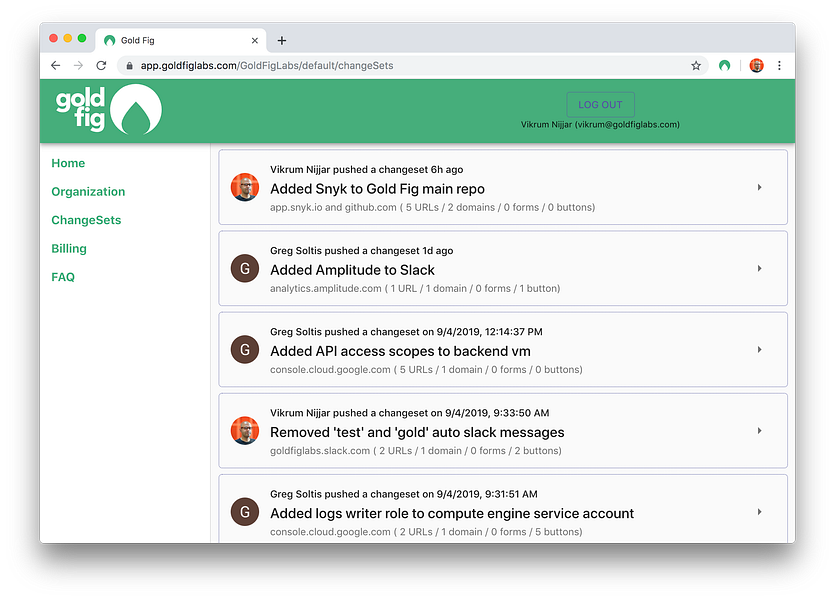Click the user email text under Log Out
Screen dimensions: 835x600
pos(600,125)
